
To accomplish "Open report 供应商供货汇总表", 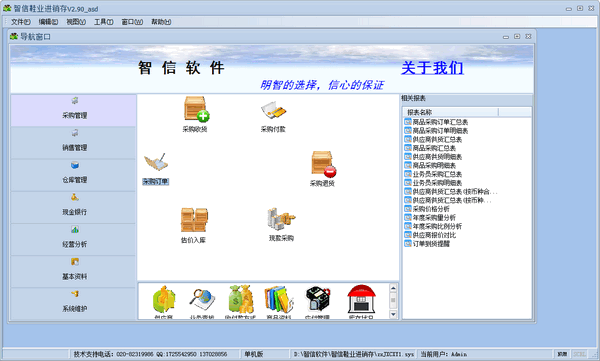I will click(x=433, y=140).
